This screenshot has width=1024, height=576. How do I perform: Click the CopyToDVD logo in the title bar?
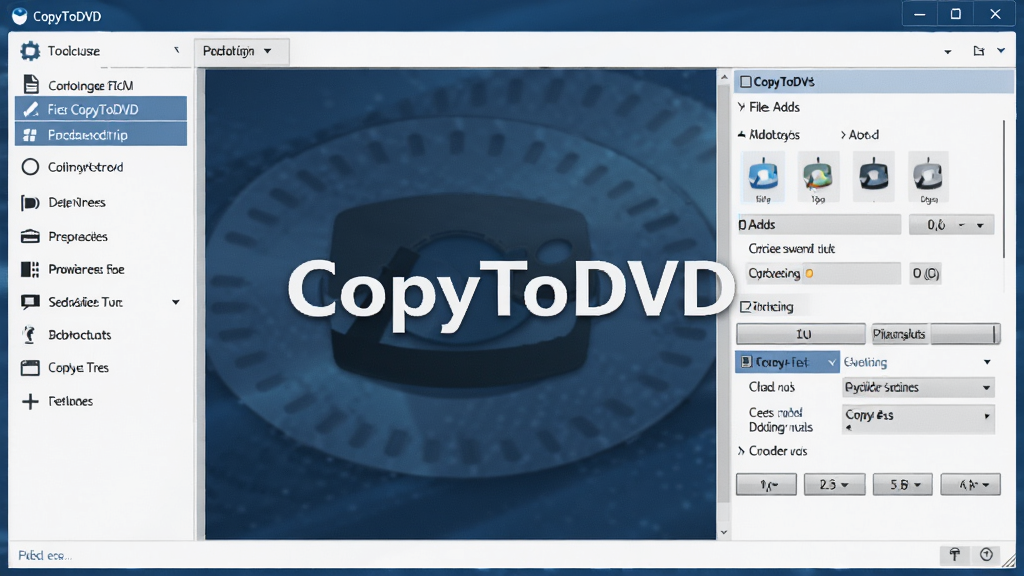click(x=20, y=16)
